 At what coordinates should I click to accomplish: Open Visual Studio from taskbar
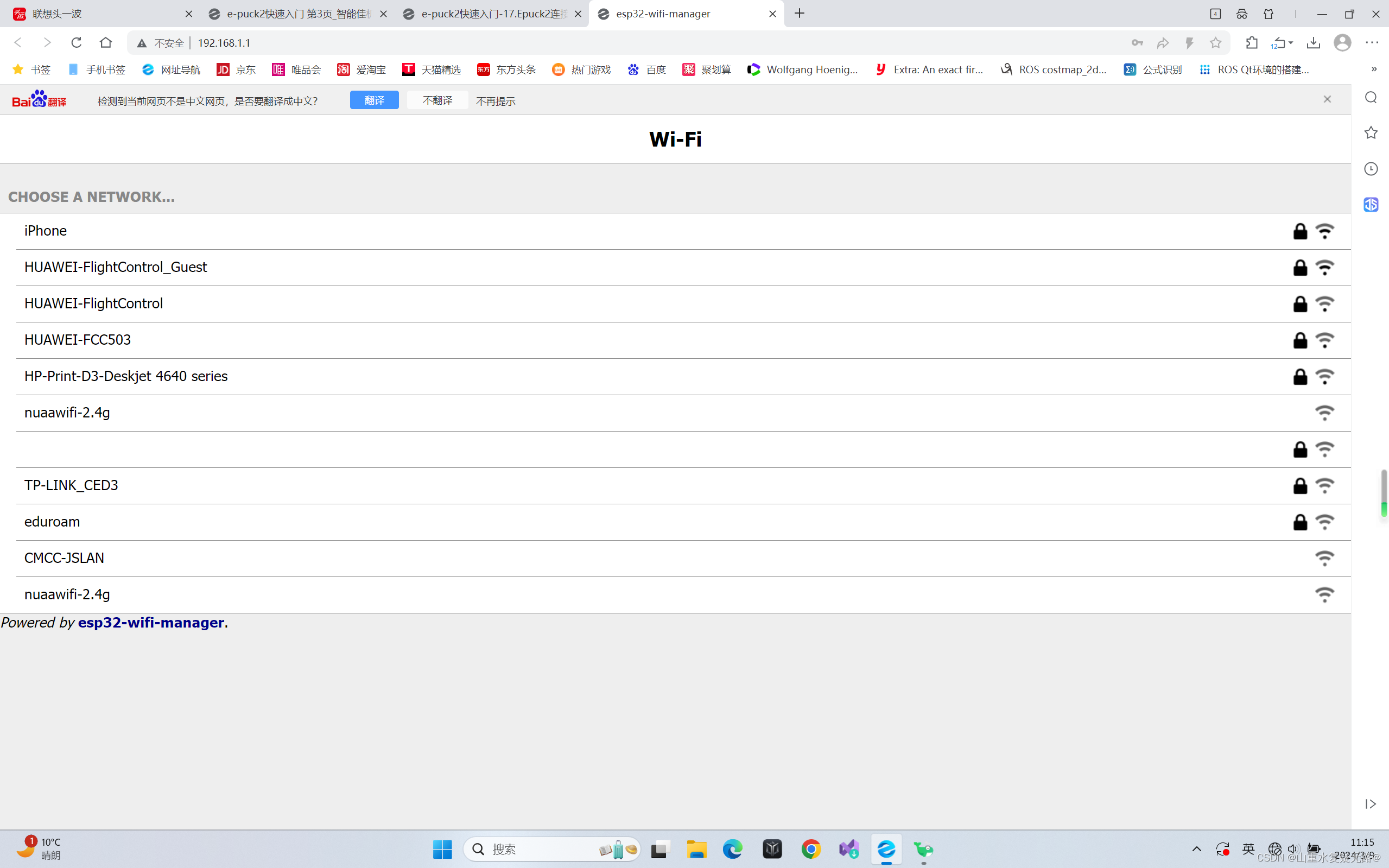click(x=849, y=849)
